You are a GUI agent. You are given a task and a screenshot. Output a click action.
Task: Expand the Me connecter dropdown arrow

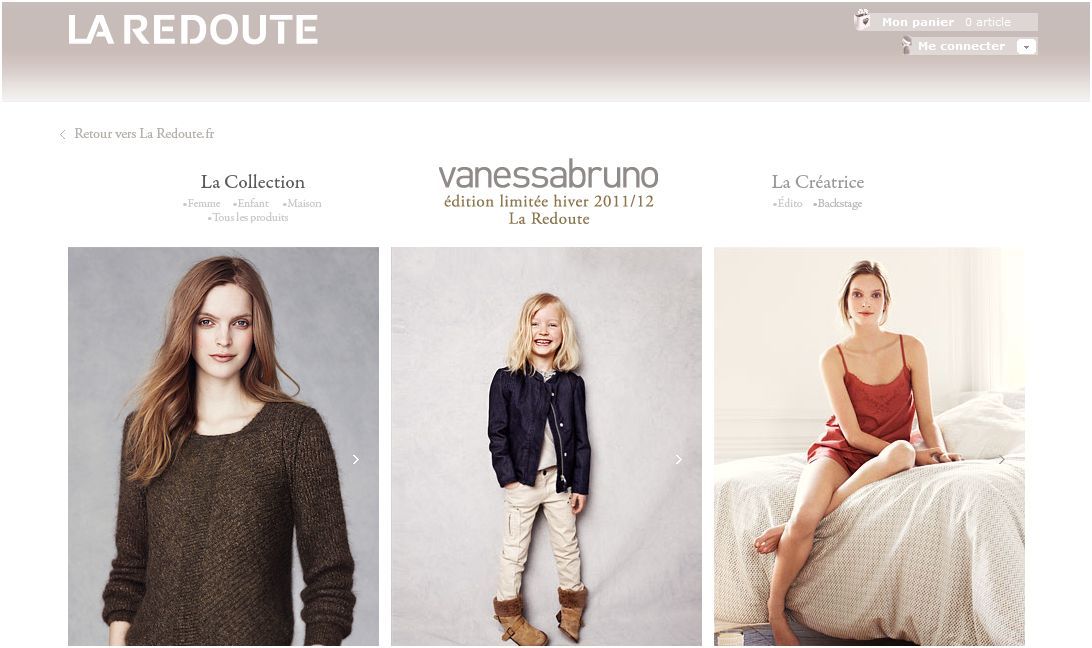point(1026,47)
